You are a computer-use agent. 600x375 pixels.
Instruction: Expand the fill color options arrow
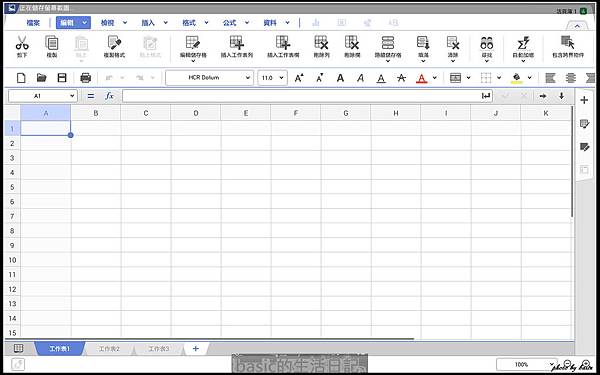point(530,78)
